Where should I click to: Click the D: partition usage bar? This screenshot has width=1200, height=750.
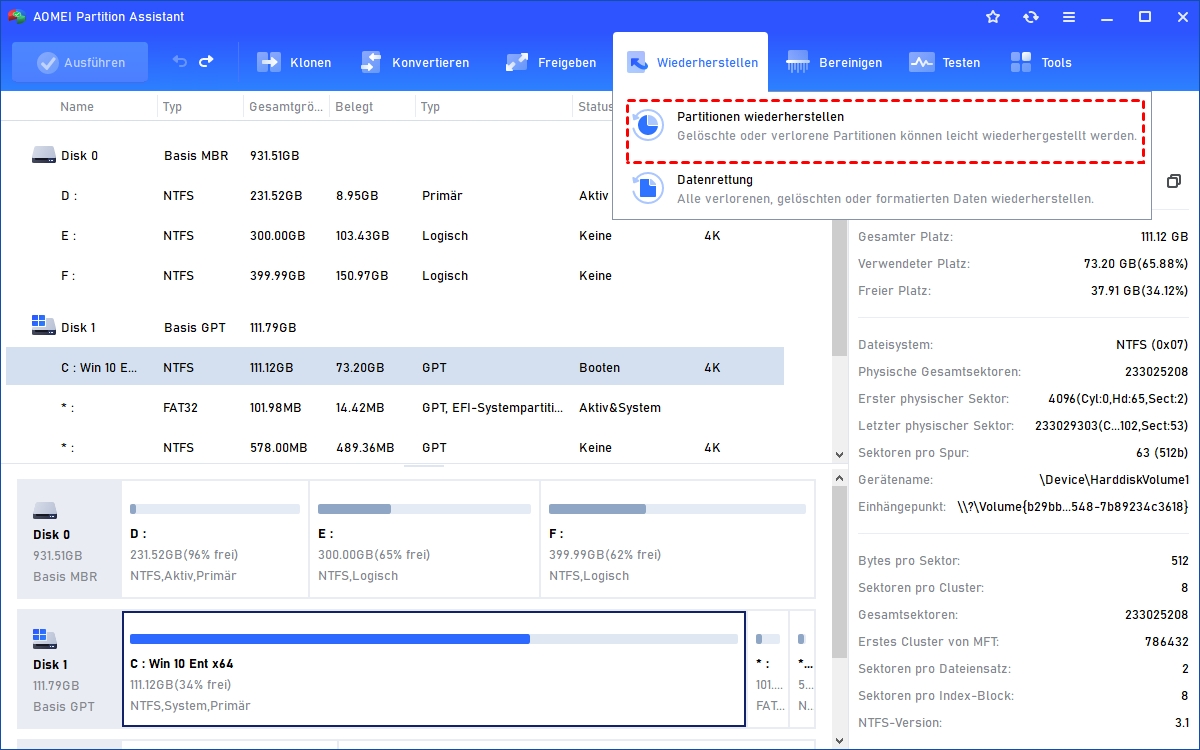pyautogui.click(x=215, y=509)
